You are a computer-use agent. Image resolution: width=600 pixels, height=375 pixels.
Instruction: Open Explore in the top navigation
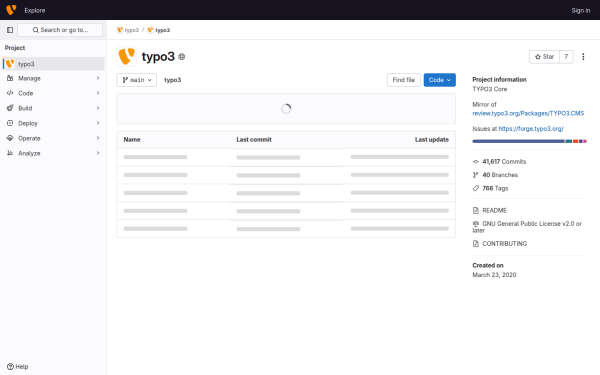point(35,10)
